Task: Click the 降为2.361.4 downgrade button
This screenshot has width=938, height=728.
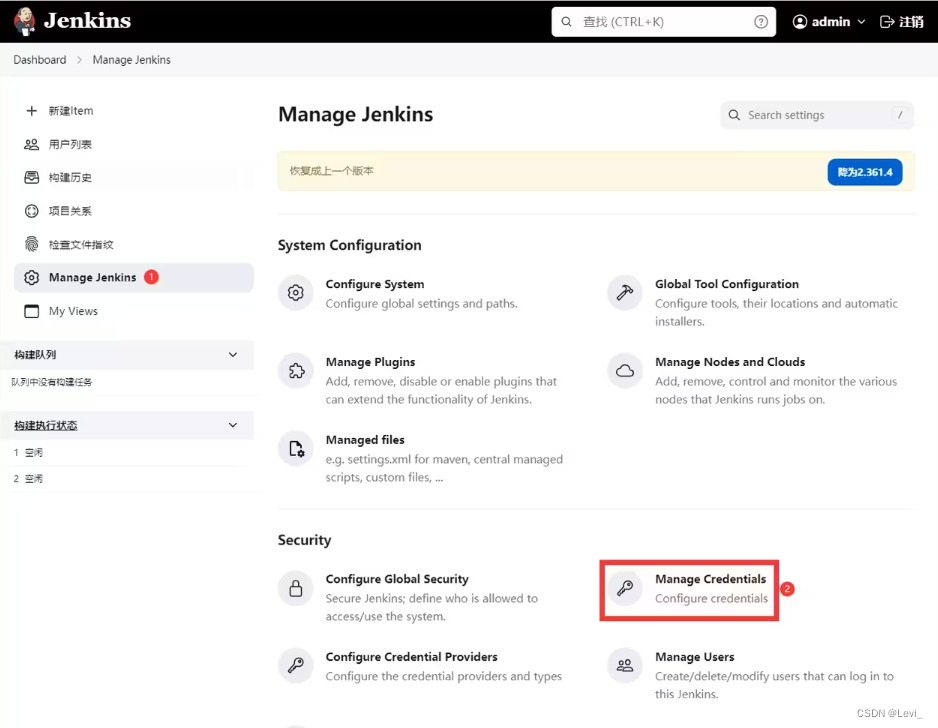Action: (x=864, y=171)
